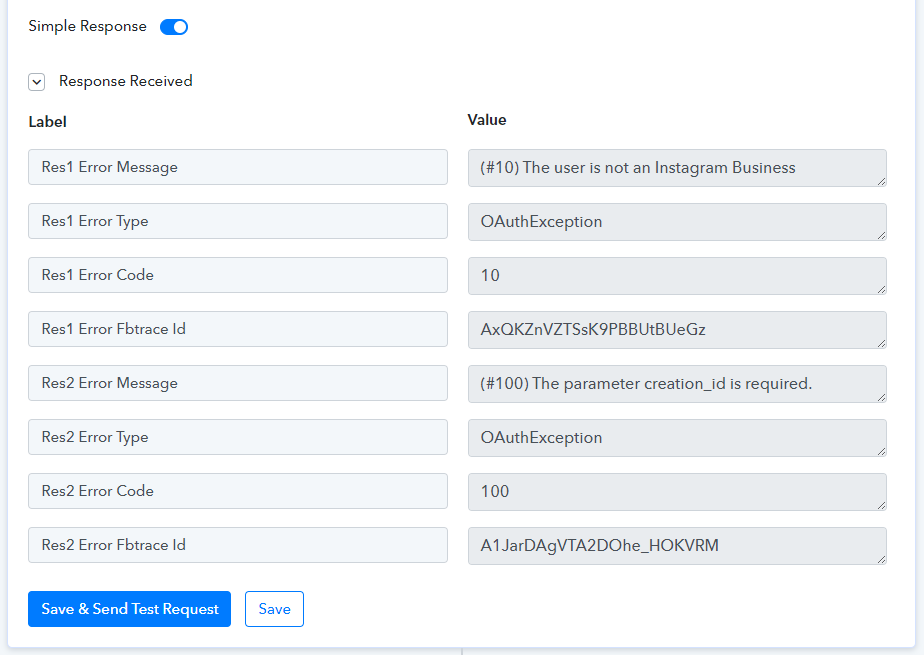Select the Res1 Error Code label field
This screenshot has width=924, height=655.
point(238,275)
